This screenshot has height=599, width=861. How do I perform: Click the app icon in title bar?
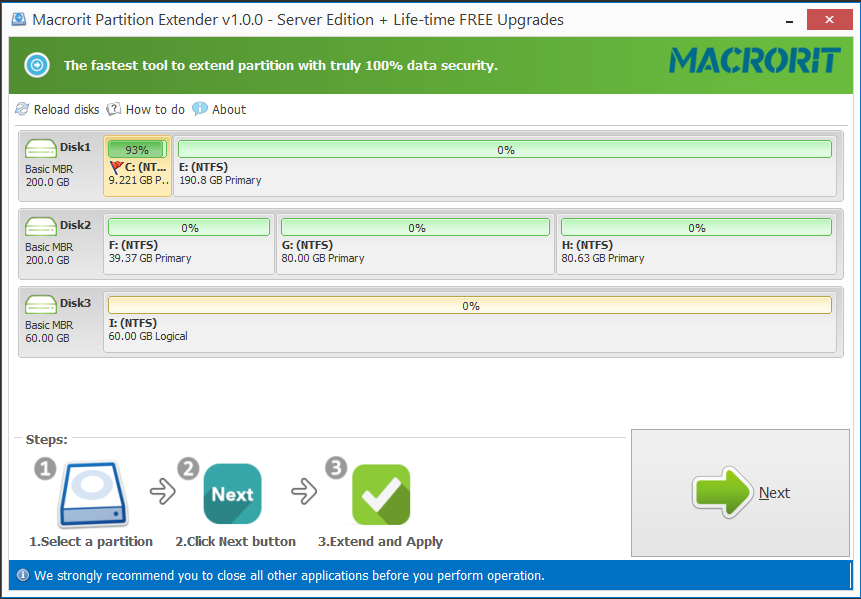coord(19,19)
